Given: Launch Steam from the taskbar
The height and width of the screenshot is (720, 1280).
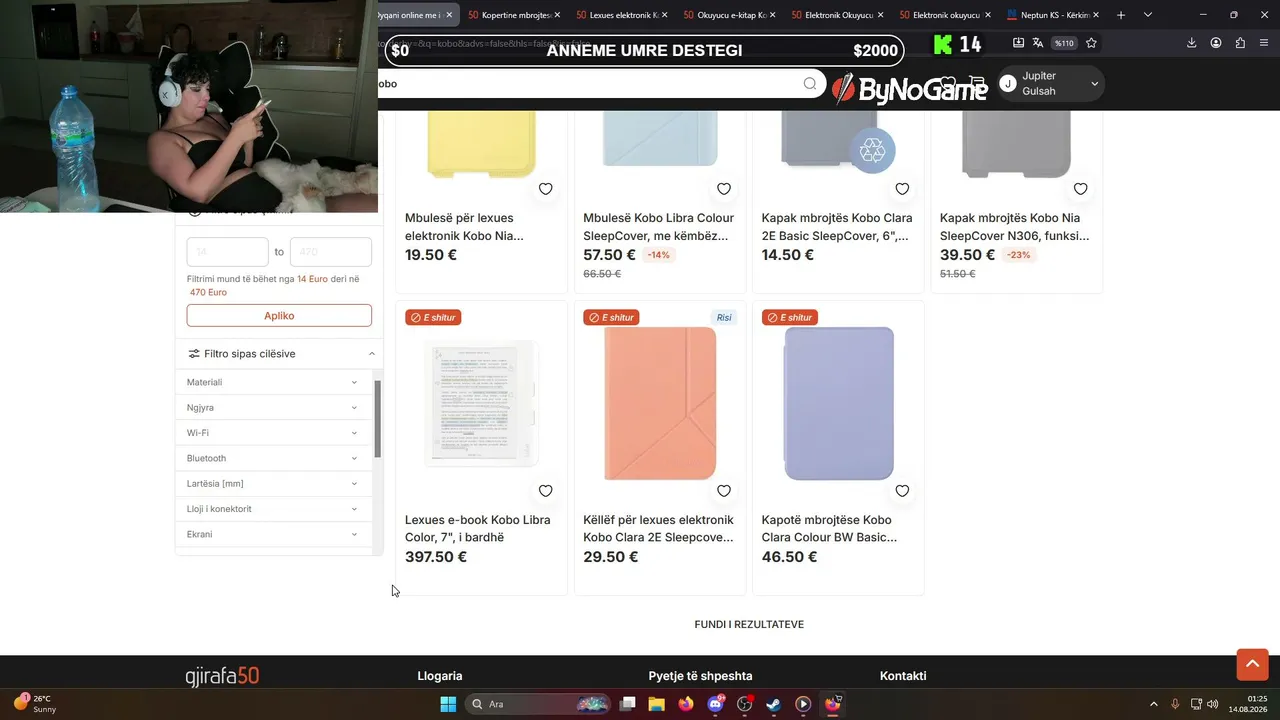Looking at the screenshot, I should (774, 704).
